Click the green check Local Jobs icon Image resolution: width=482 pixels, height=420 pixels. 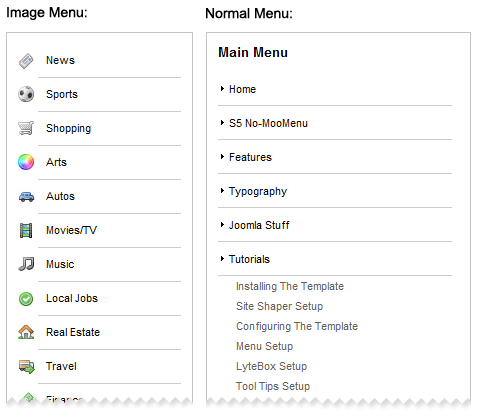pyautogui.click(x=26, y=299)
